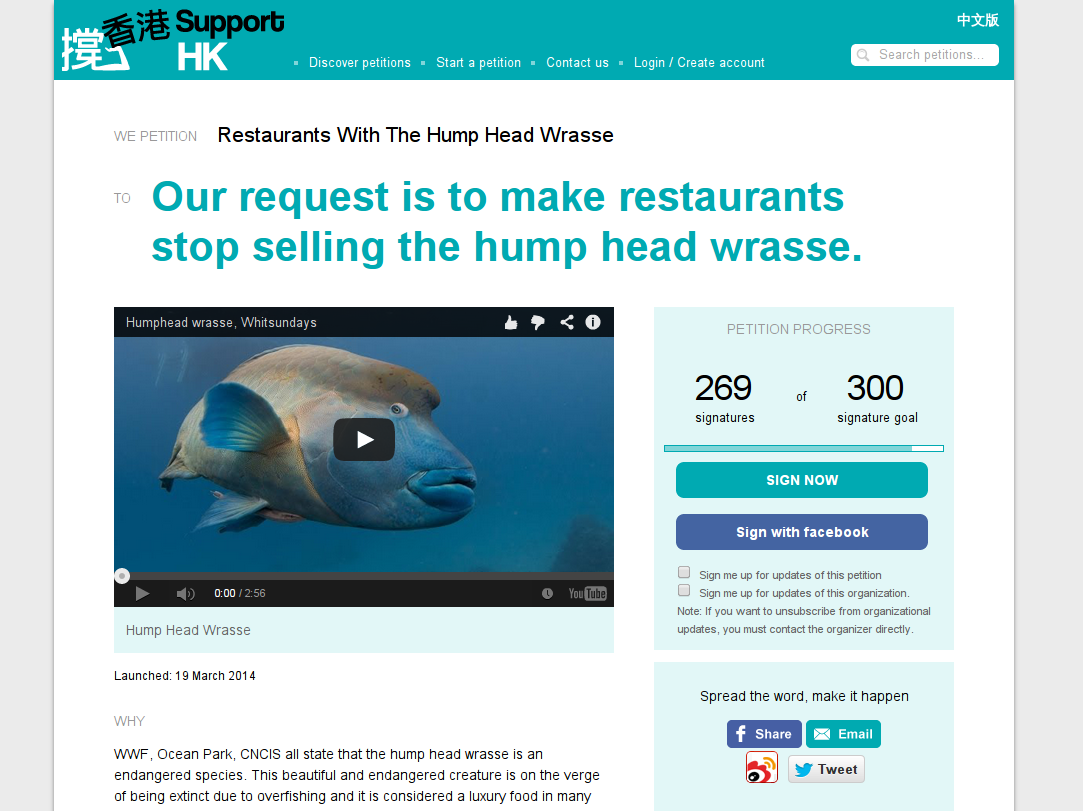
Task: Click the Watch Later clock icon
Action: [x=547, y=593]
